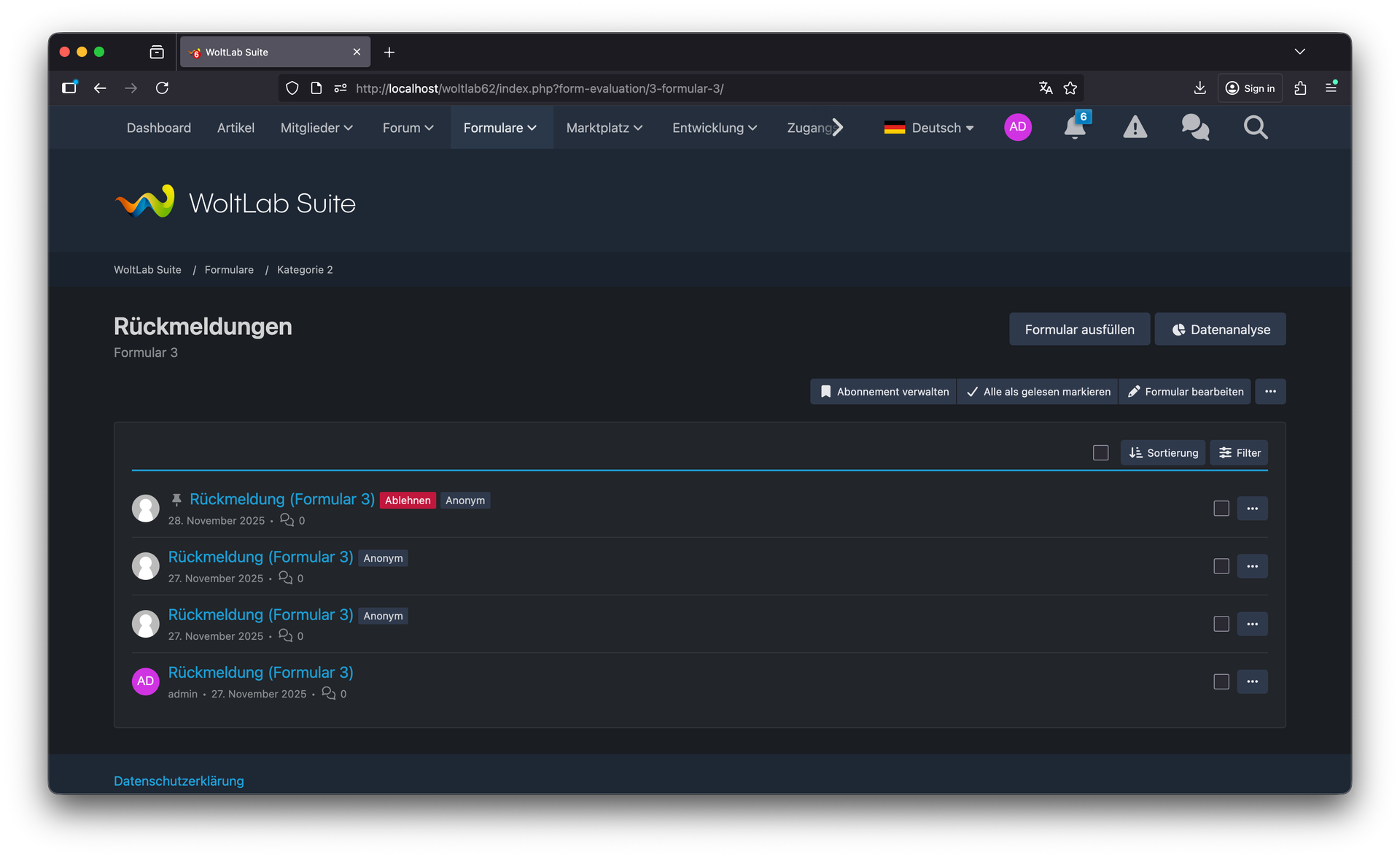
Task: Open three-dot menu next to Formular bearbeiten
Action: click(x=1270, y=392)
